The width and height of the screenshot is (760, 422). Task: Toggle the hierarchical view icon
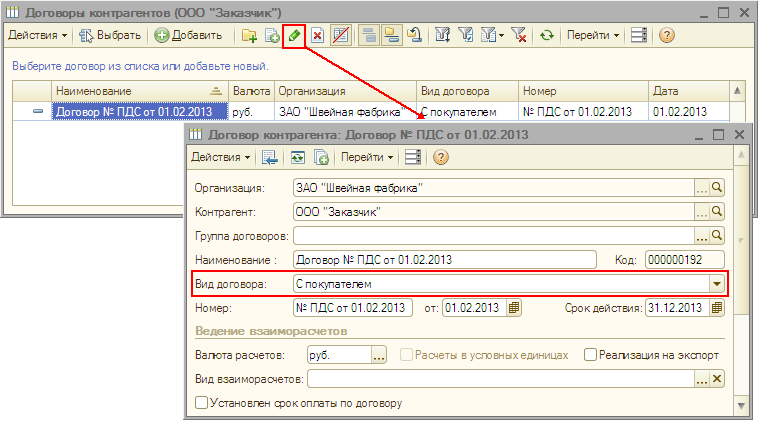coord(369,35)
